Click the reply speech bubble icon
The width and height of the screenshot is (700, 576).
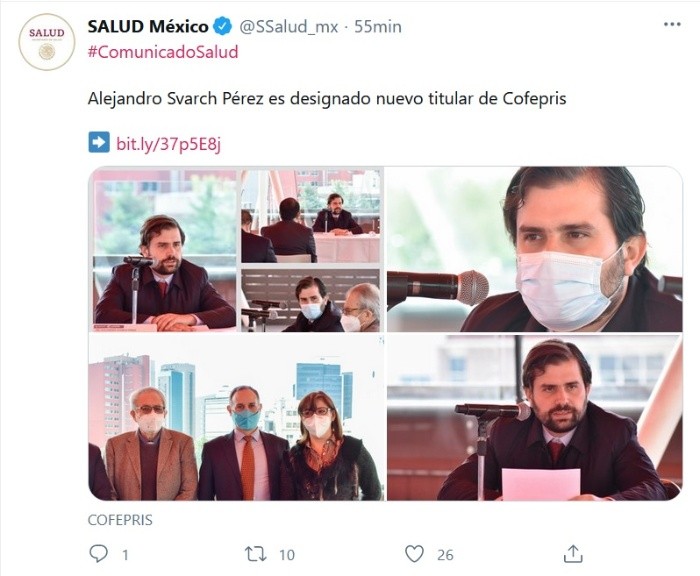point(98,553)
